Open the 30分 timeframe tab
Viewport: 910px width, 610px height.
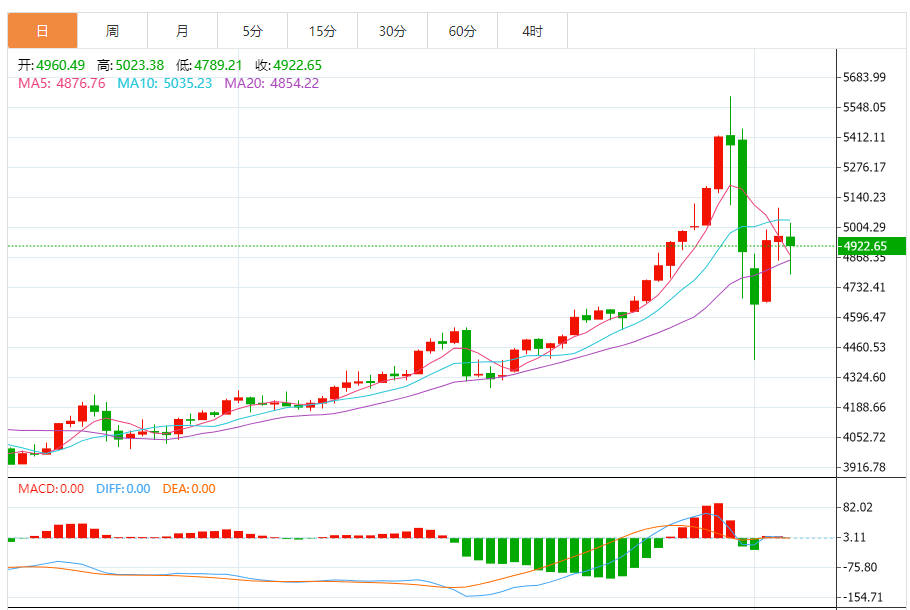[x=392, y=31]
